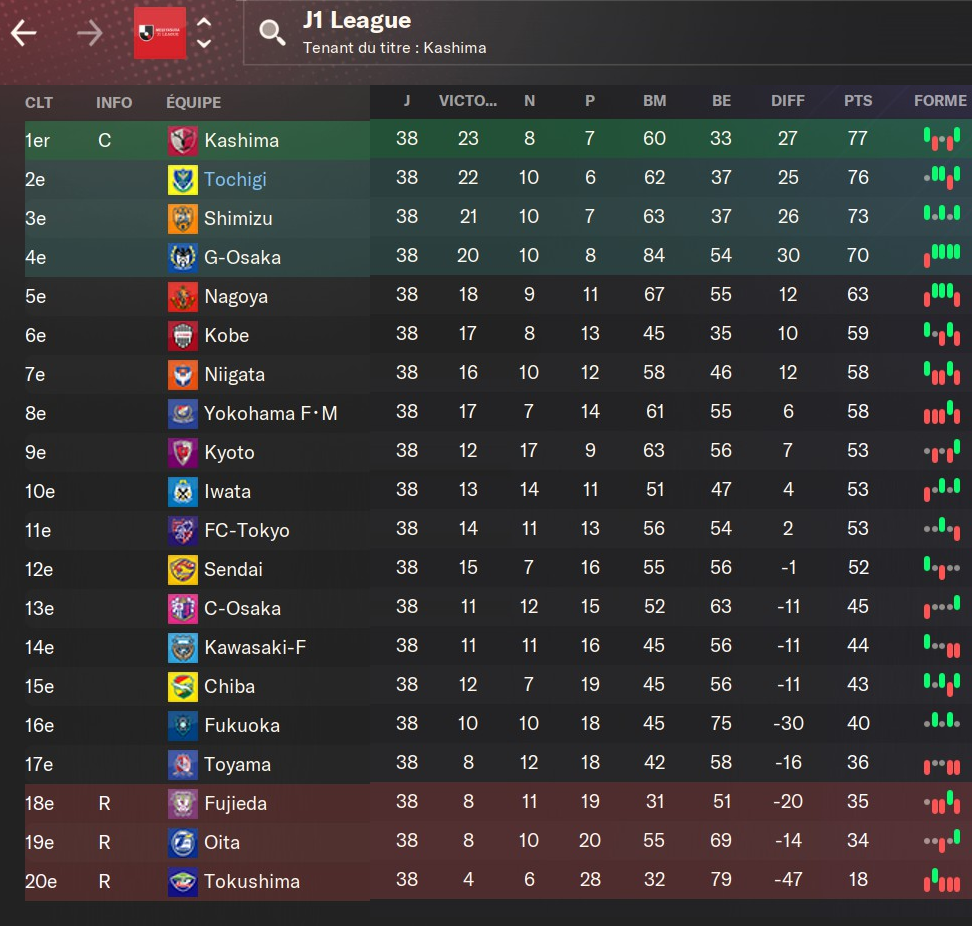Click the forward arrow navigation button

pyautogui.click(x=90, y=33)
